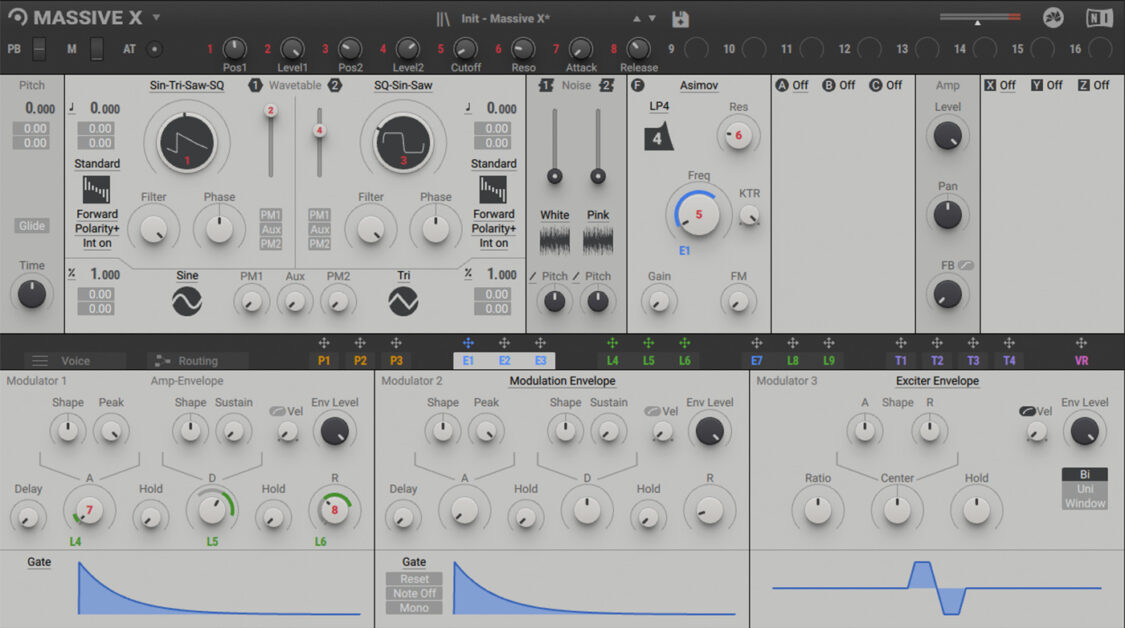
Task: Open the Standard wavetable mode dropdown
Action: (x=97, y=163)
